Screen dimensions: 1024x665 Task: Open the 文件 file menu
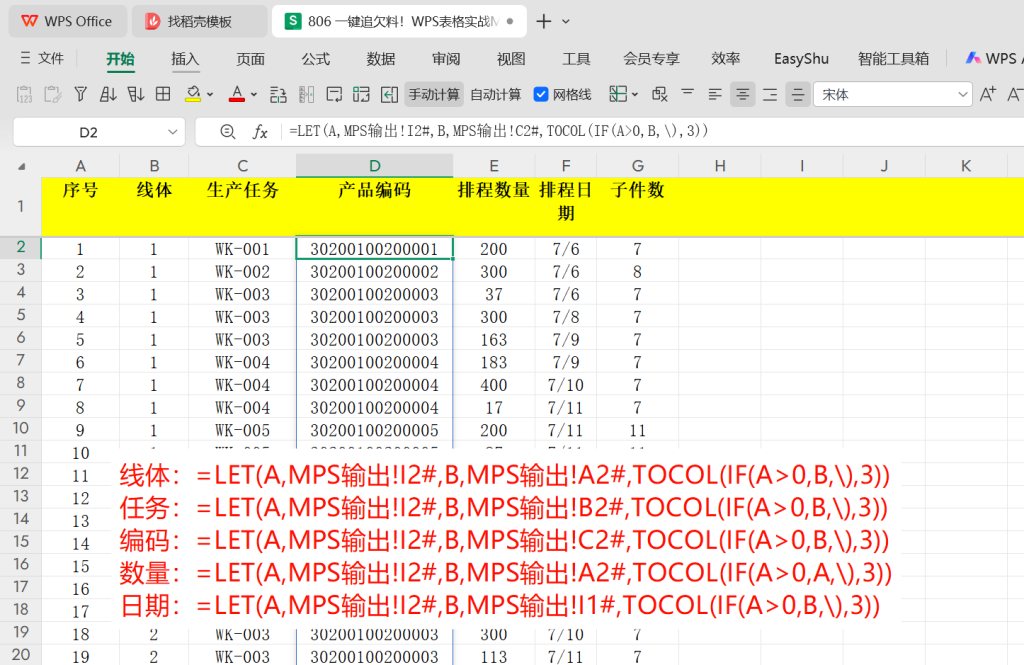click(42, 58)
